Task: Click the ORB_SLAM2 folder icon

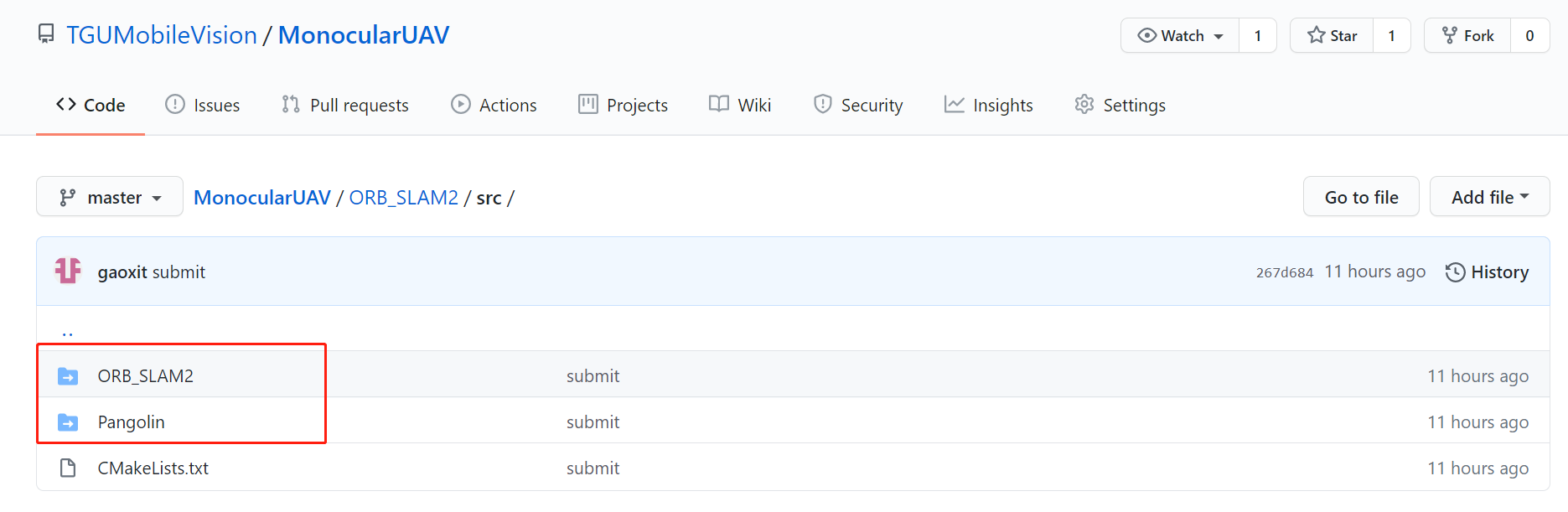Action: (x=68, y=376)
